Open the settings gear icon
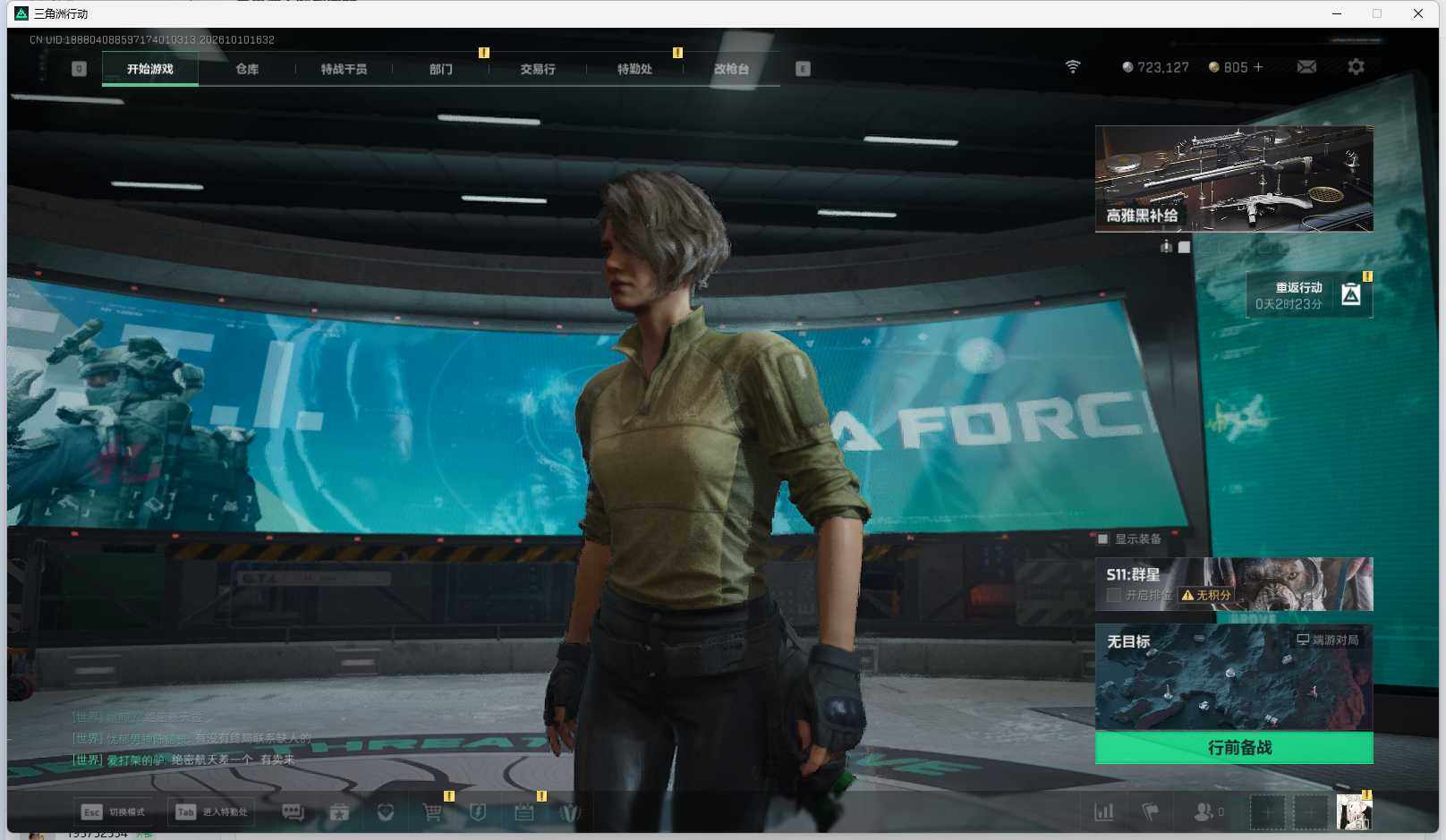The width and height of the screenshot is (1446, 840). pos(1356,67)
